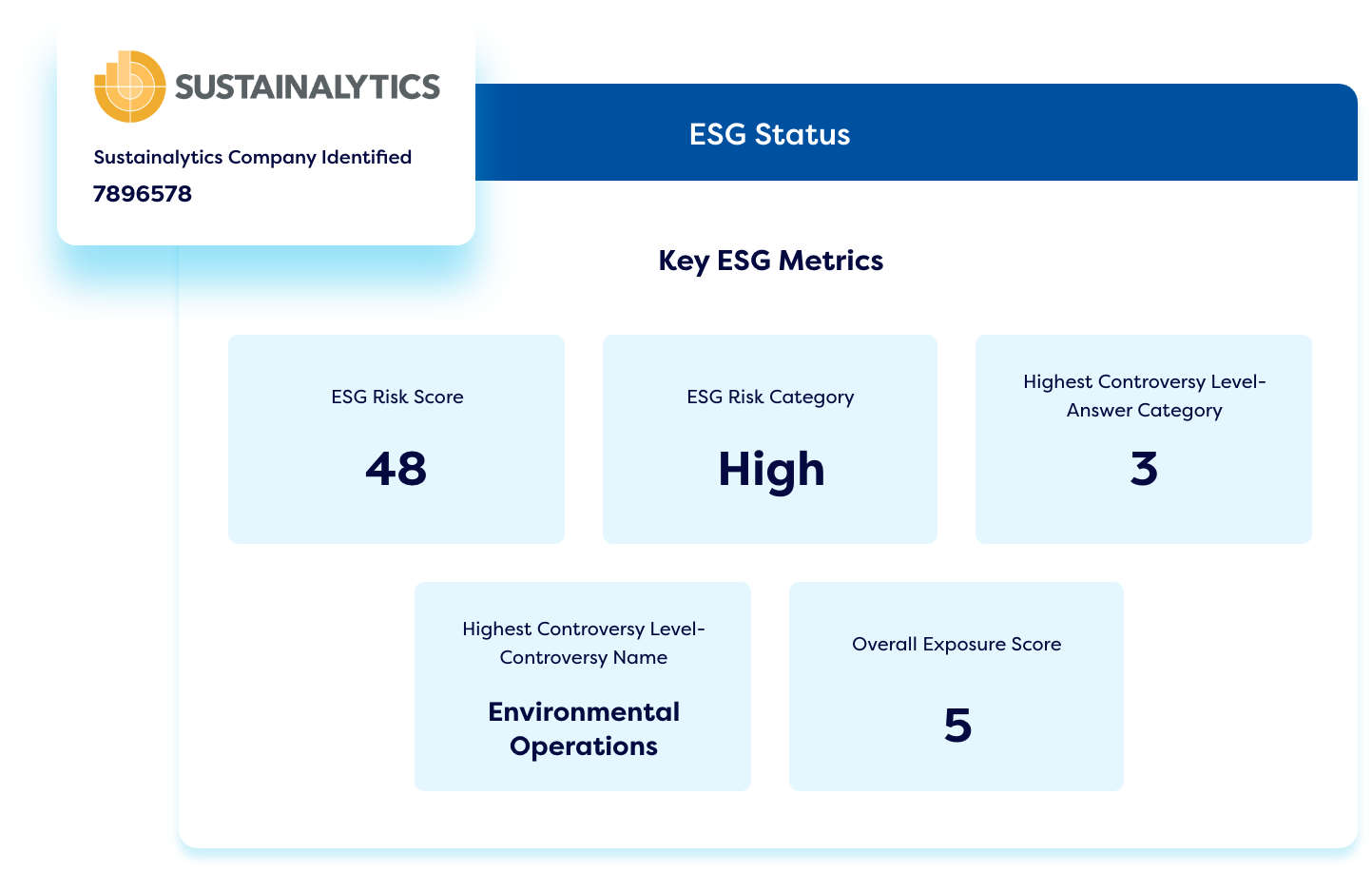Click the Key ESG Metrics heading
The image size is (1372, 872).
coord(771,261)
